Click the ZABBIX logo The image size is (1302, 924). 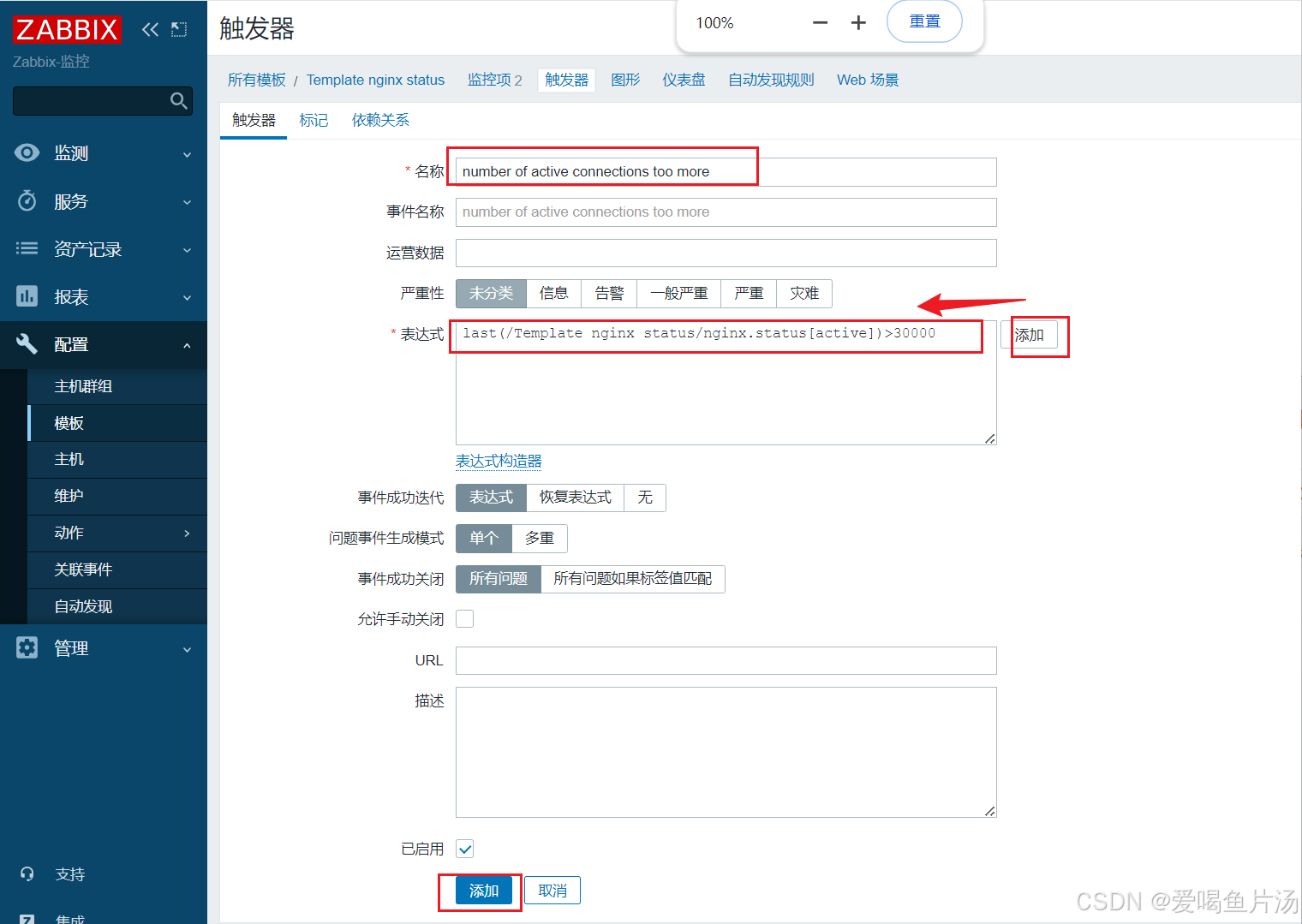click(x=67, y=29)
